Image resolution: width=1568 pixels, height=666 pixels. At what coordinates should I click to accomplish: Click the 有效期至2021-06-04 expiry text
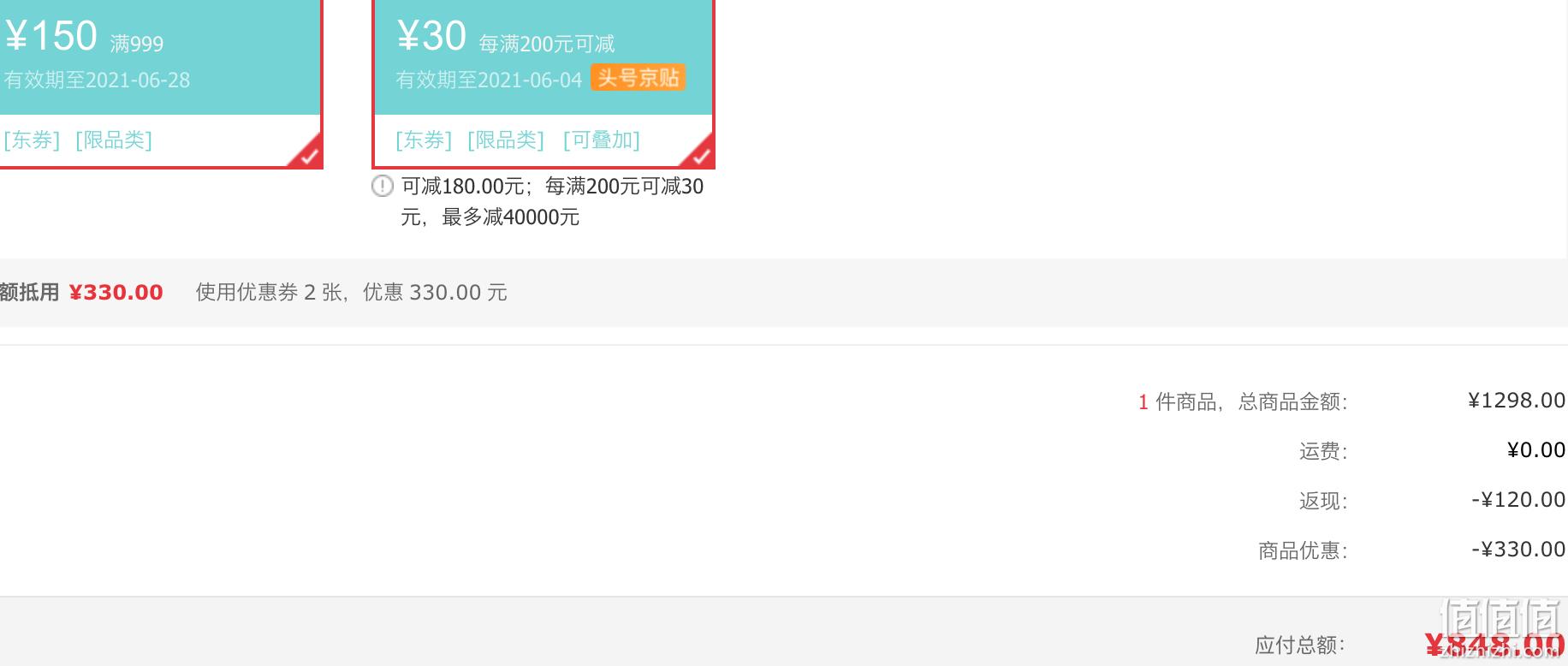(x=489, y=80)
